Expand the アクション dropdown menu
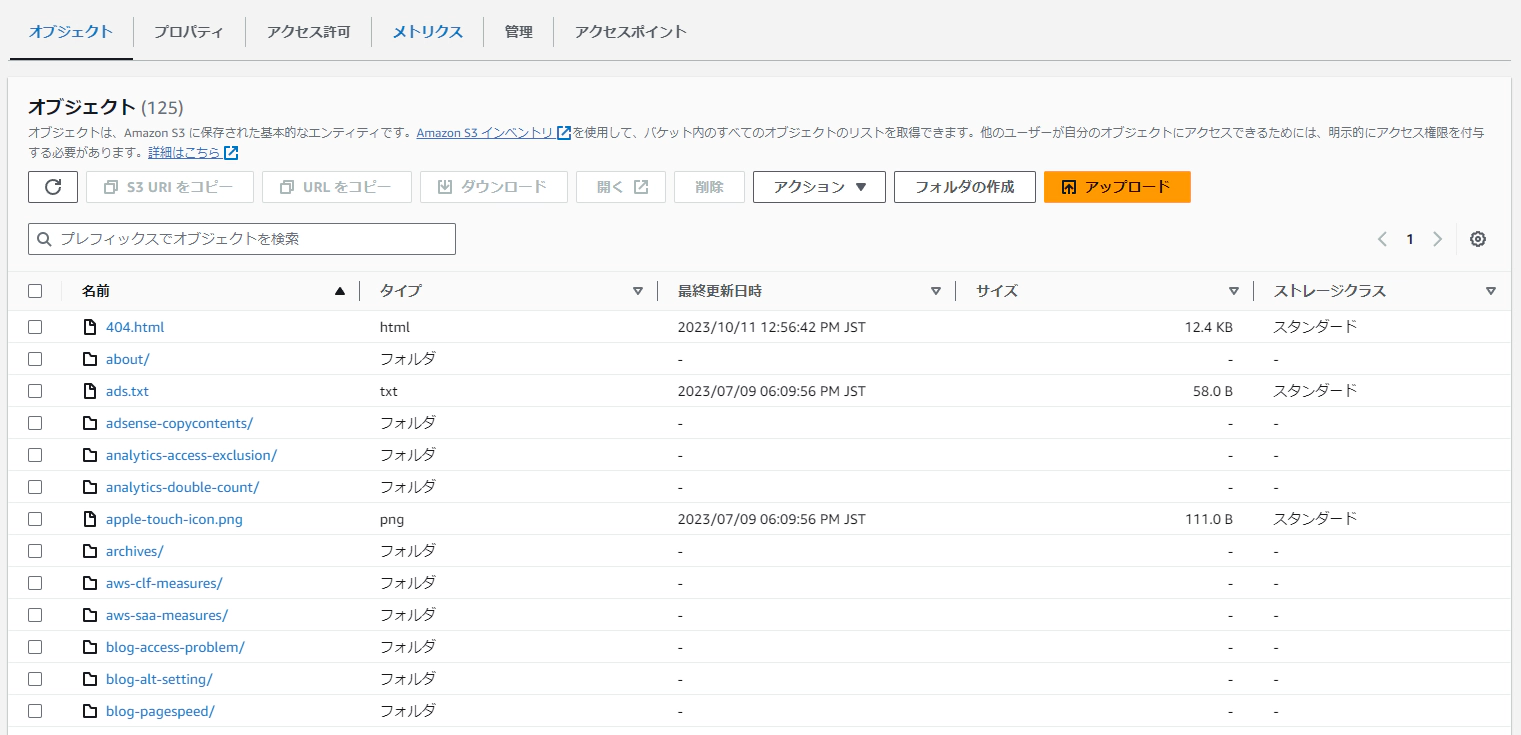The width and height of the screenshot is (1521, 735). (818, 187)
